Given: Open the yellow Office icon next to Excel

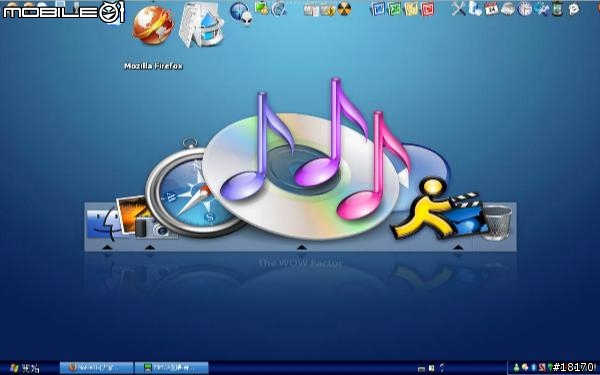Looking at the screenshot, I should click(x=411, y=8).
